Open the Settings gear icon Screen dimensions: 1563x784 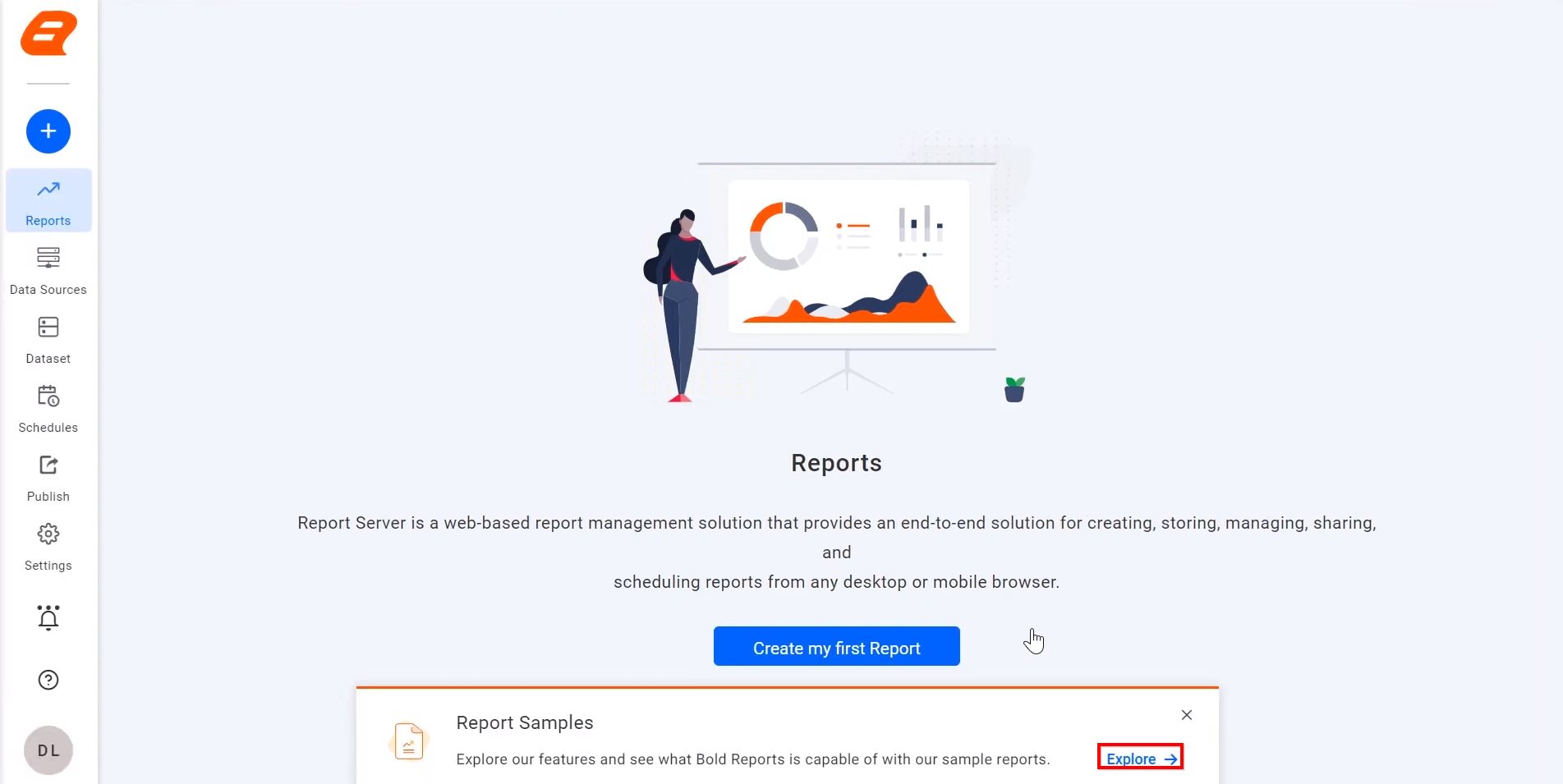[x=48, y=534]
